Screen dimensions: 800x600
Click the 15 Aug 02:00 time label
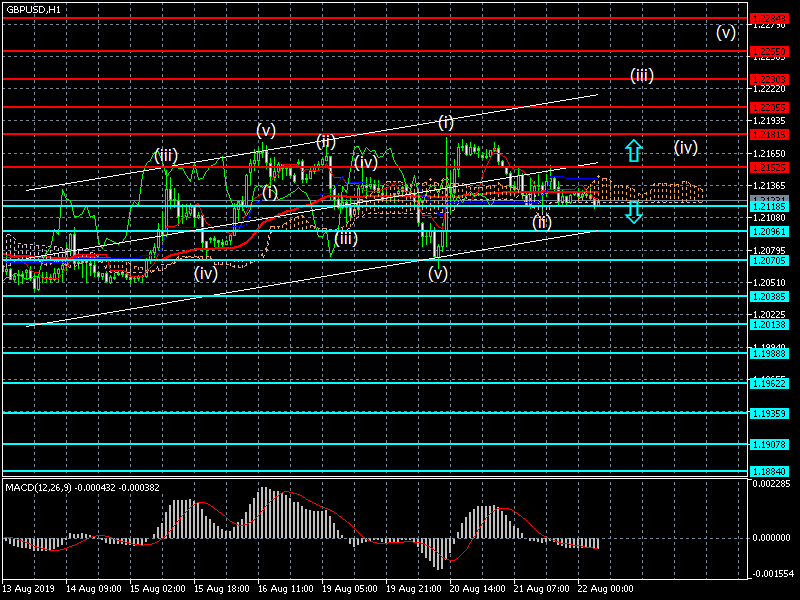(x=158, y=589)
